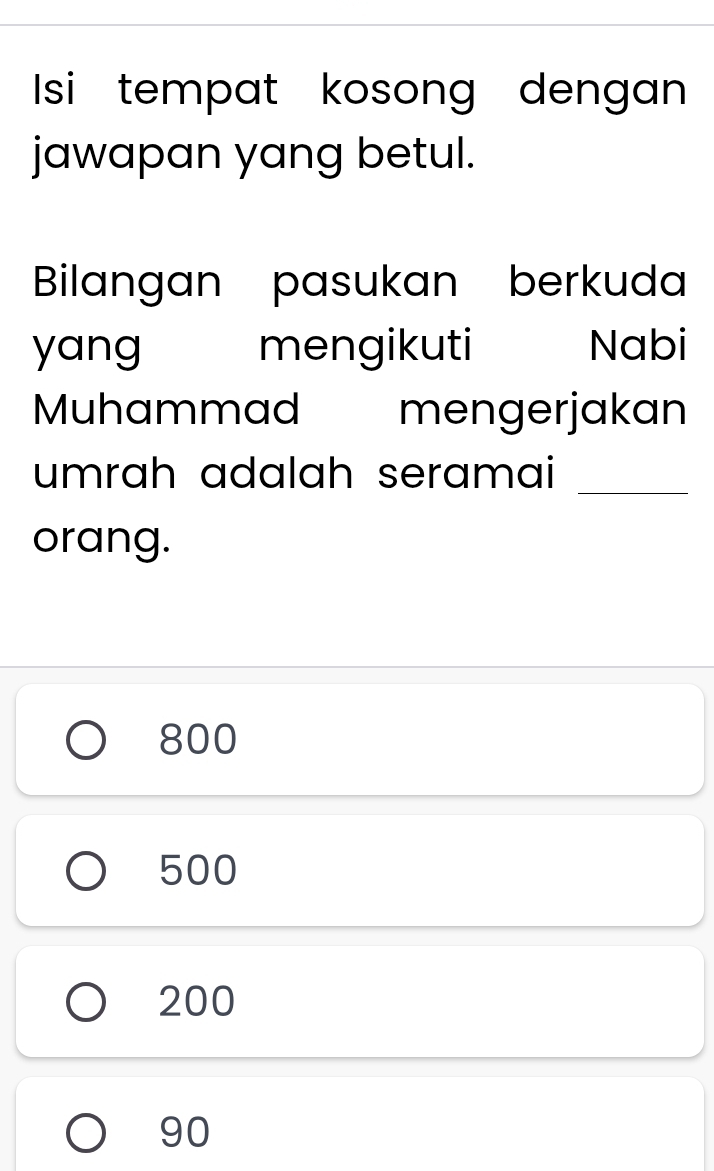This screenshot has height=1171, width=714.
Task: Mark the 200 radio button
Action: pos(86,1001)
